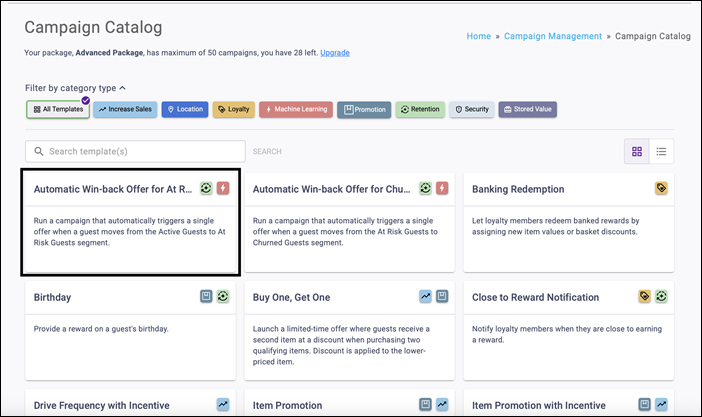Screen dimensions: 702x417
Task: Select the Location category filter
Action: tap(185, 109)
